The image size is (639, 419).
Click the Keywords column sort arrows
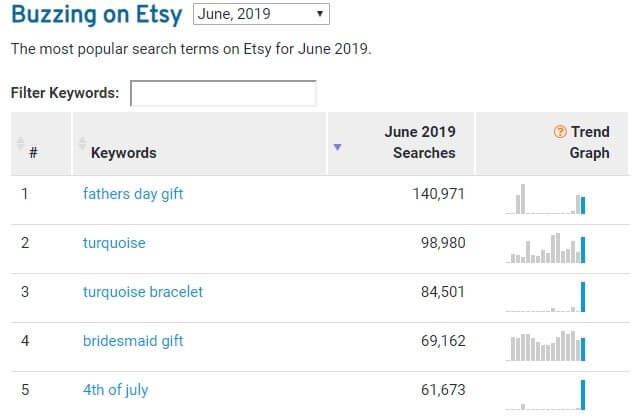click(82, 143)
